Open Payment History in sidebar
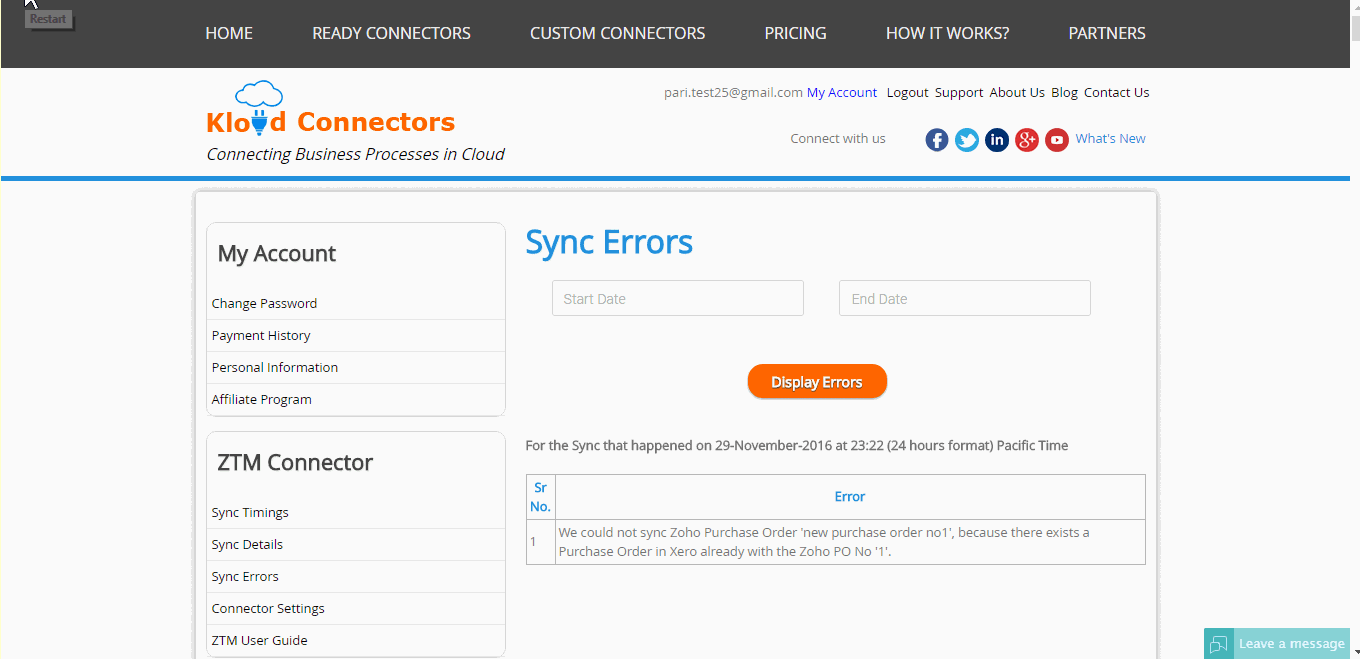 (261, 335)
